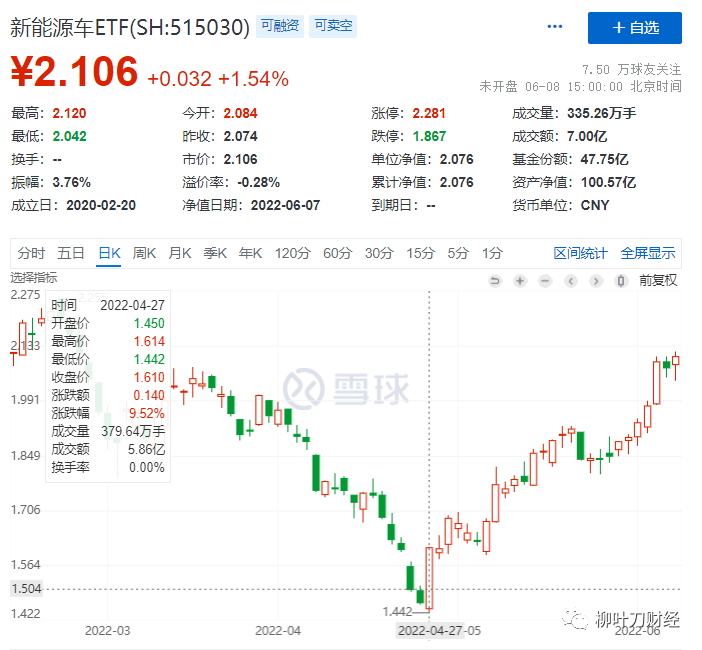Image resolution: width=702 pixels, height=650 pixels.
Task: Switch to 五日 chart tab
Action: (70, 253)
